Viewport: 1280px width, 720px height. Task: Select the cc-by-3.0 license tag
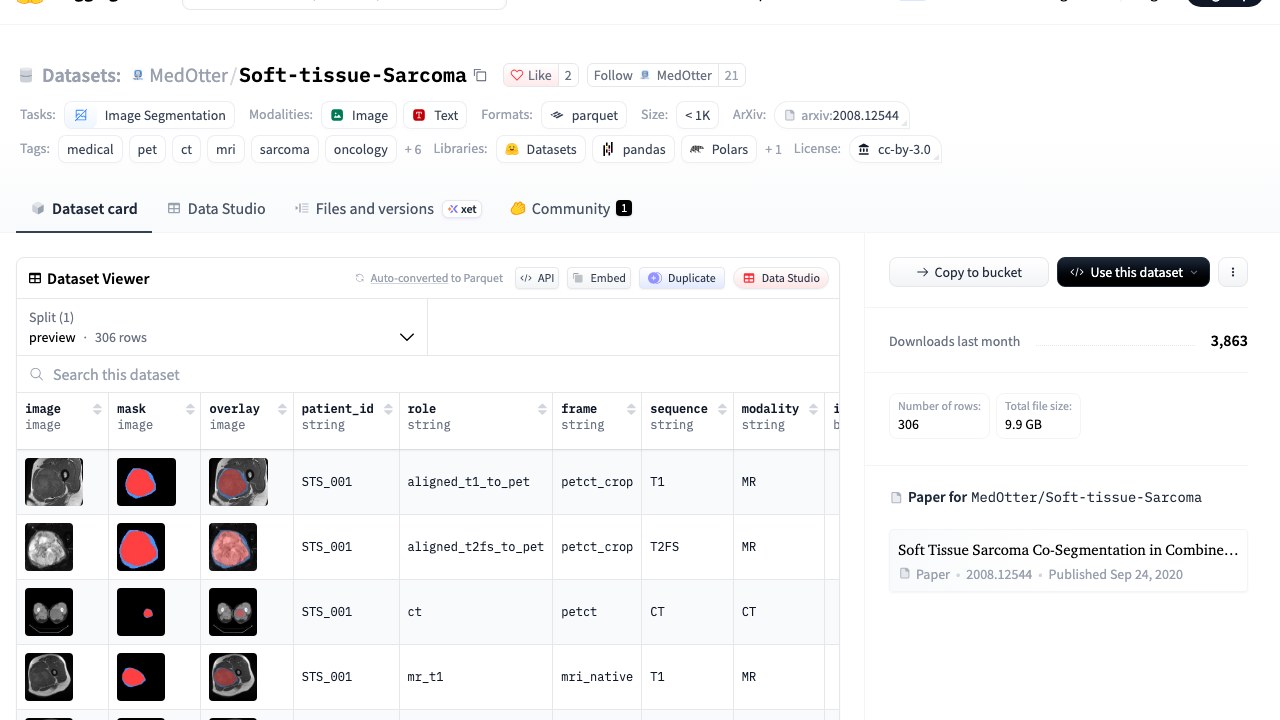coord(895,149)
